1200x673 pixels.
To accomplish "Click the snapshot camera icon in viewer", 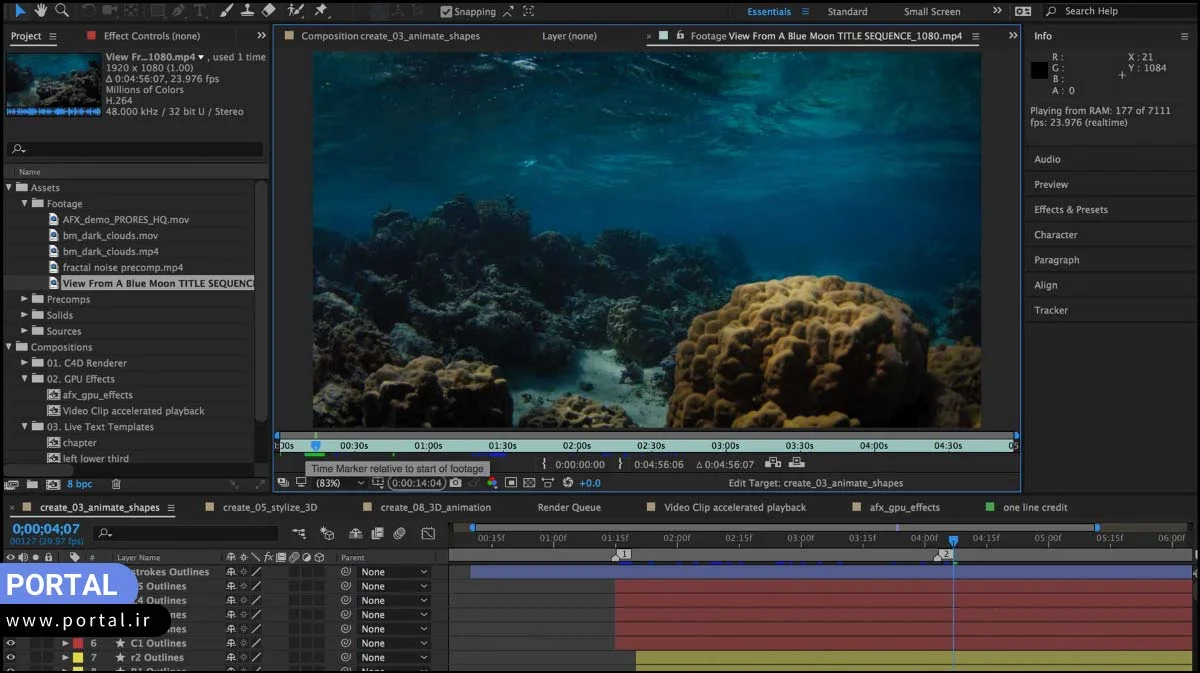I will point(456,483).
